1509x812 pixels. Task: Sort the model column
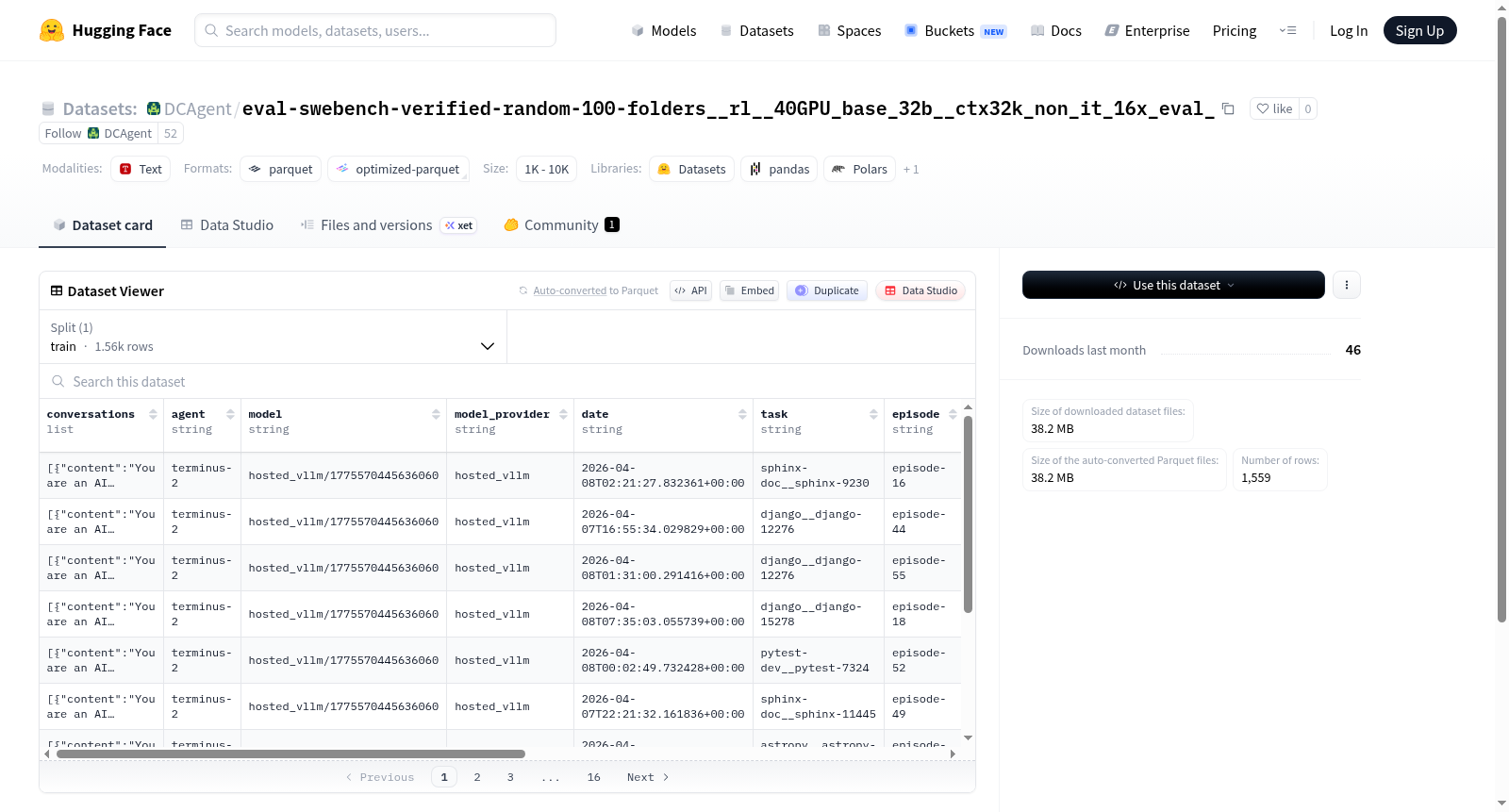point(436,414)
